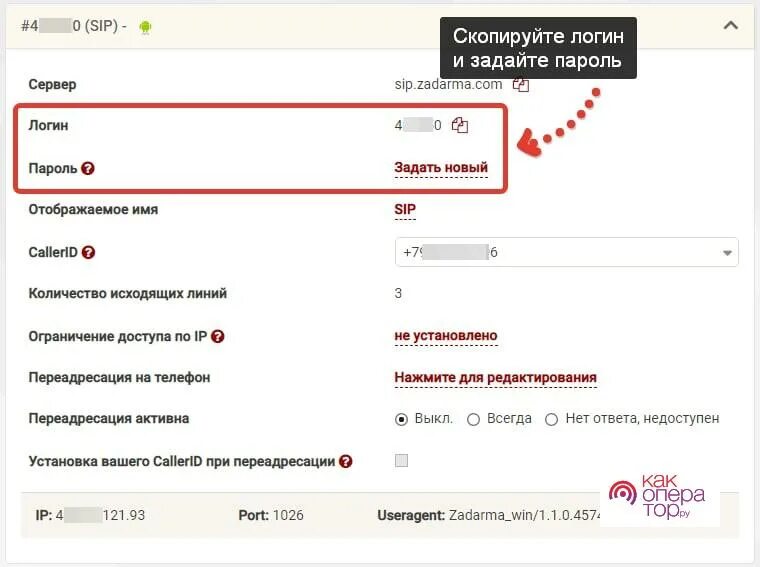Click the Переадресация на телефон label

coord(119,378)
